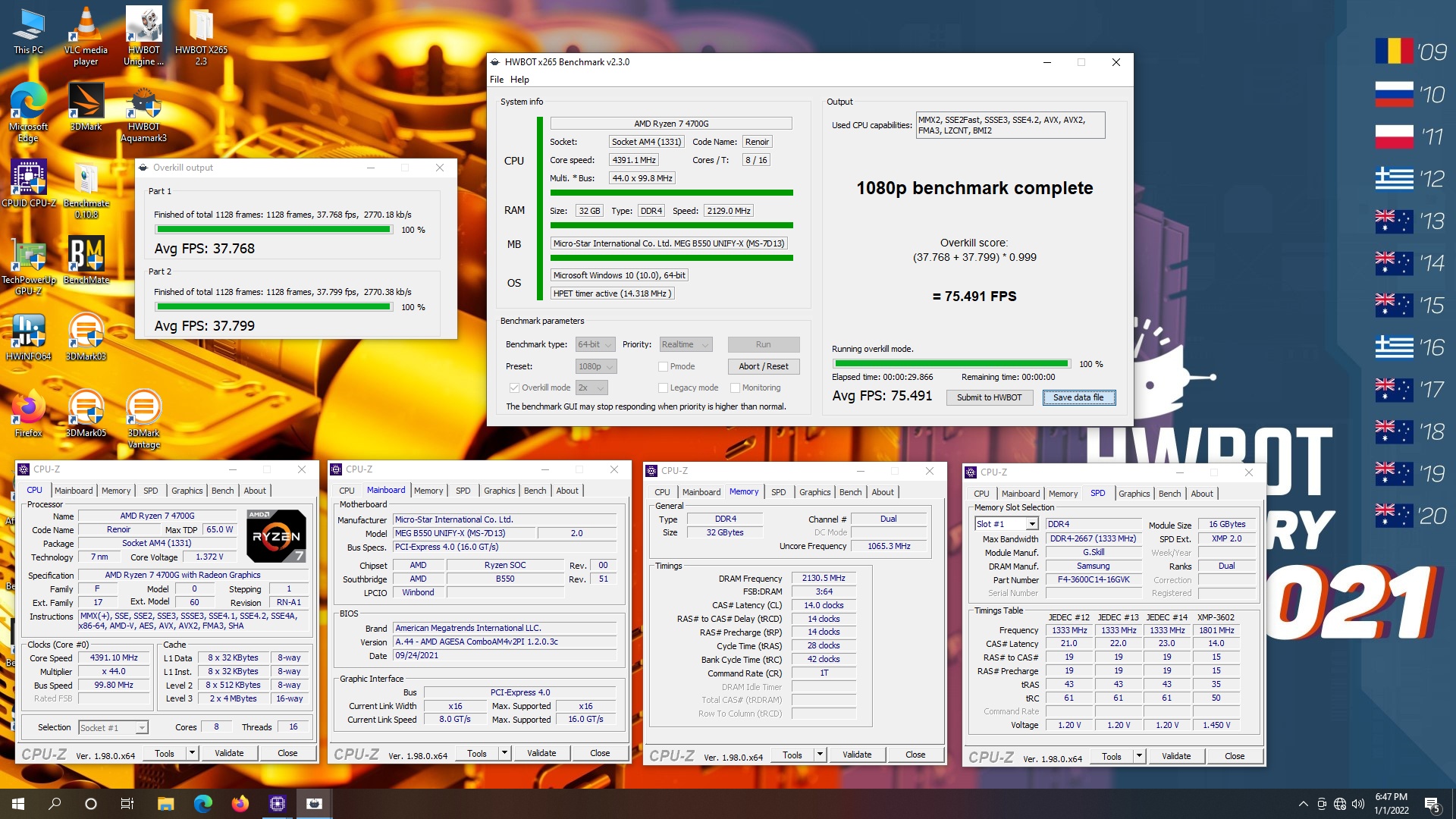This screenshot has height=819, width=1456.
Task: Click Submit to HWBOT button
Action: click(x=990, y=397)
